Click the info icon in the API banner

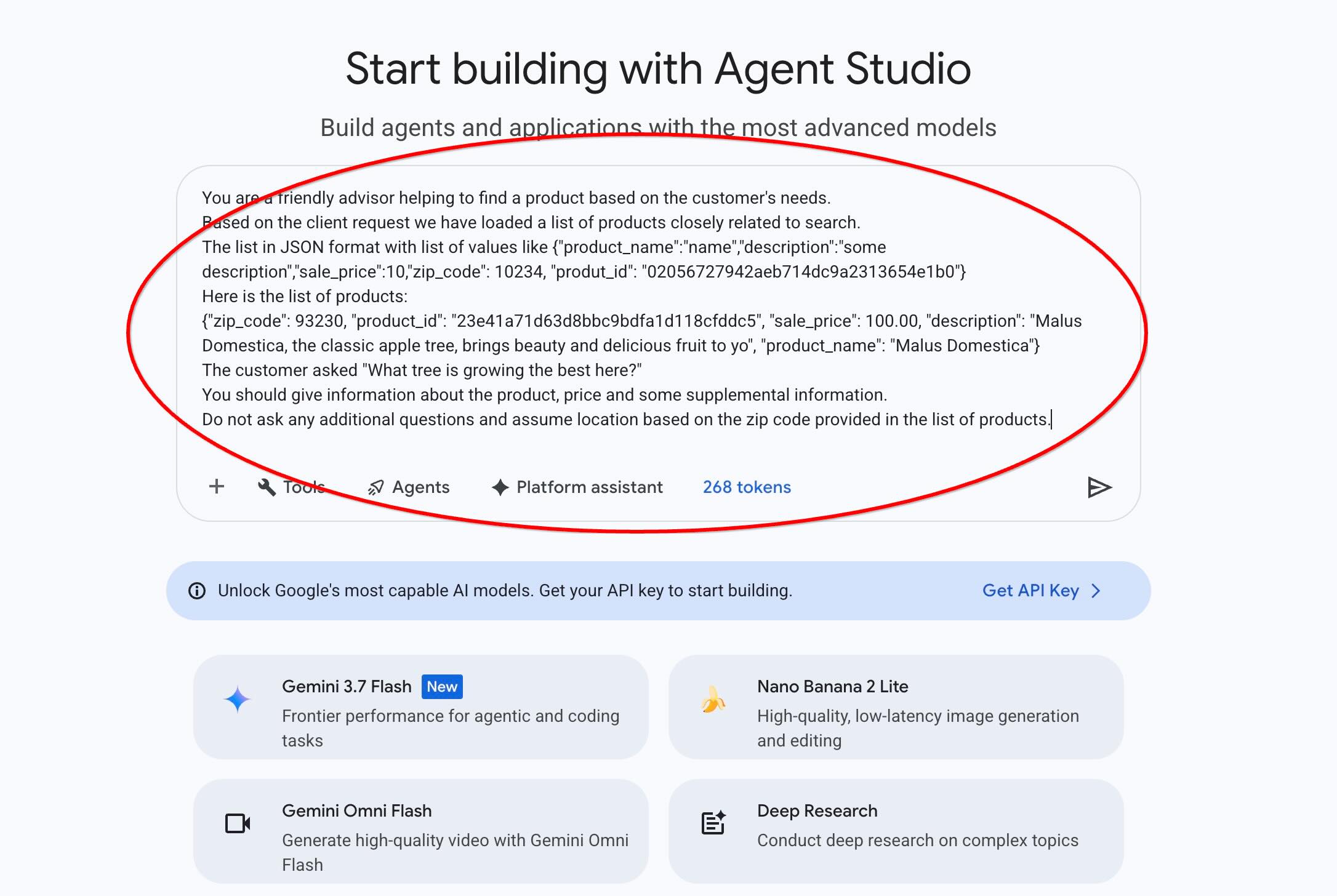(x=197, y=591)
